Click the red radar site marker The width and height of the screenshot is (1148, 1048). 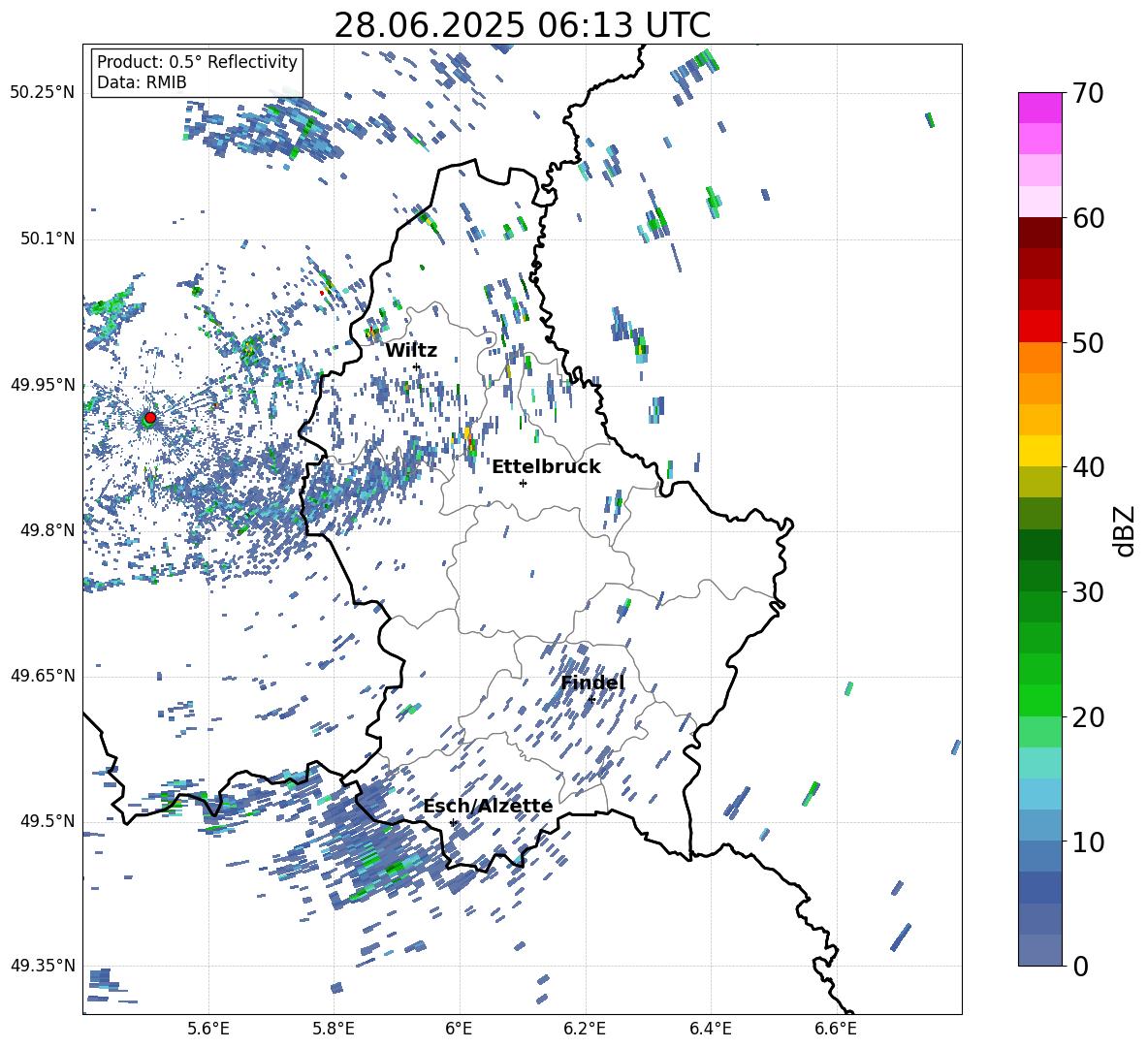coord(150,418)
